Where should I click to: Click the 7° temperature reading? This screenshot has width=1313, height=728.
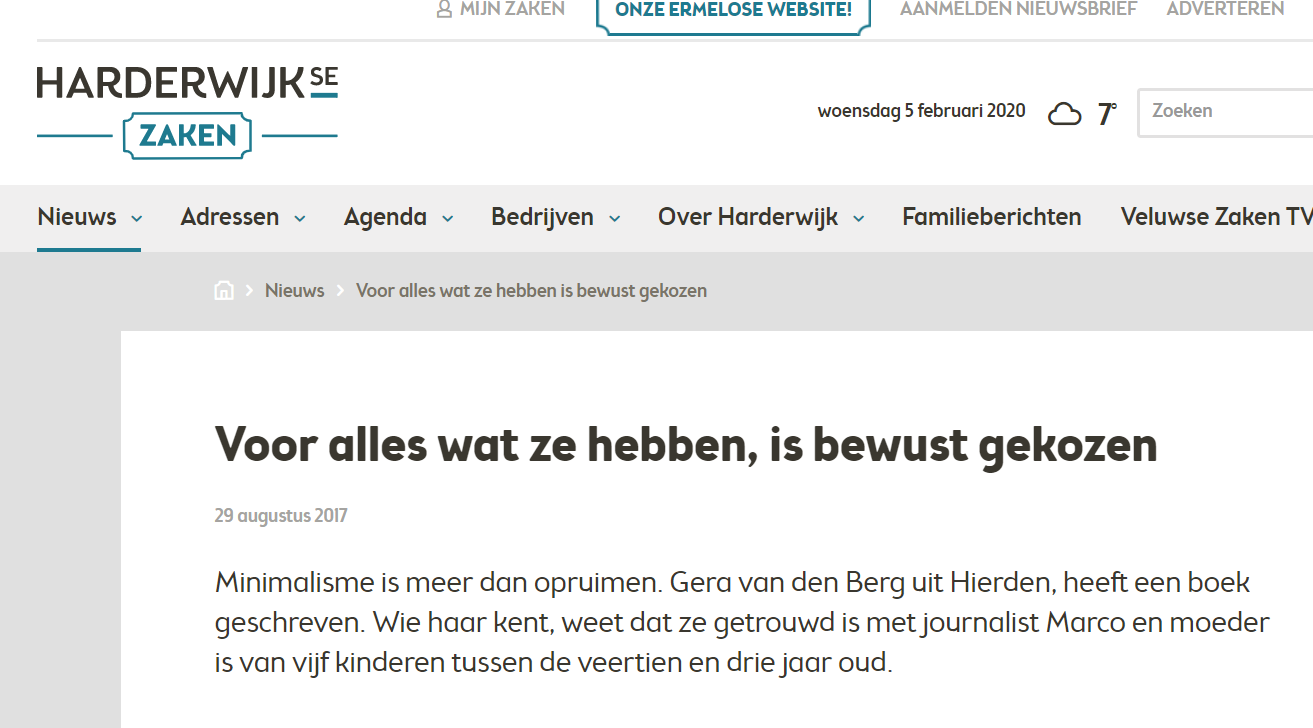tap(1106, 114)
